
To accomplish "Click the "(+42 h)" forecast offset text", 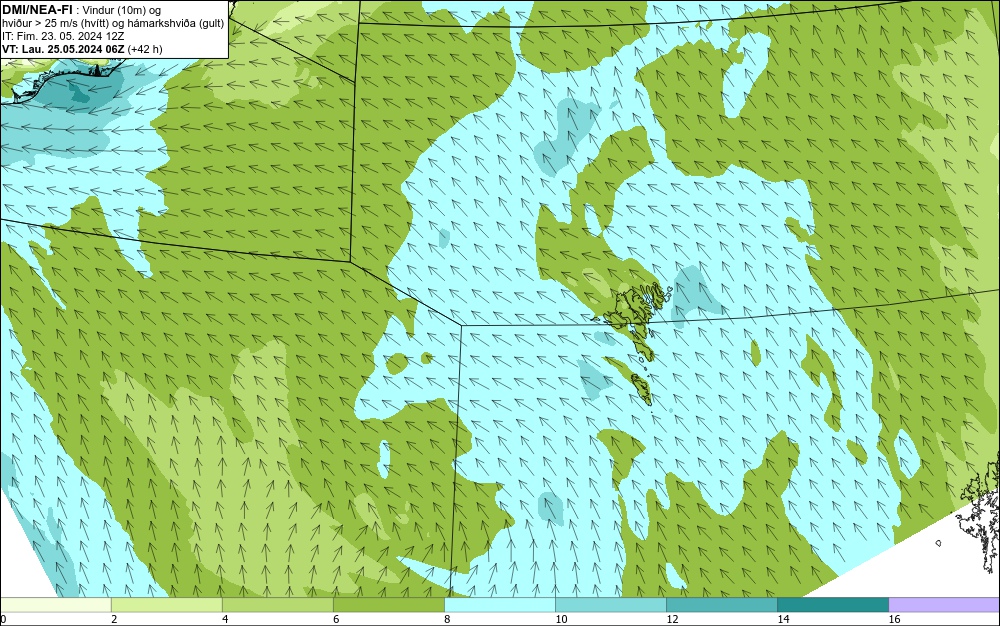I will pos(145,49).
